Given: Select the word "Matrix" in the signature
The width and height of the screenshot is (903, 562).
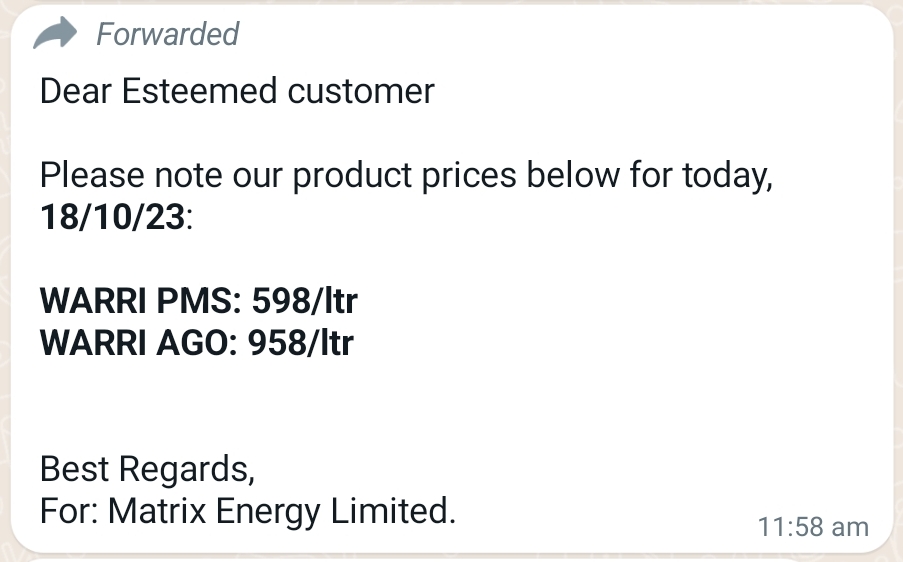Looking at the screenshot, I should [158, 512].
